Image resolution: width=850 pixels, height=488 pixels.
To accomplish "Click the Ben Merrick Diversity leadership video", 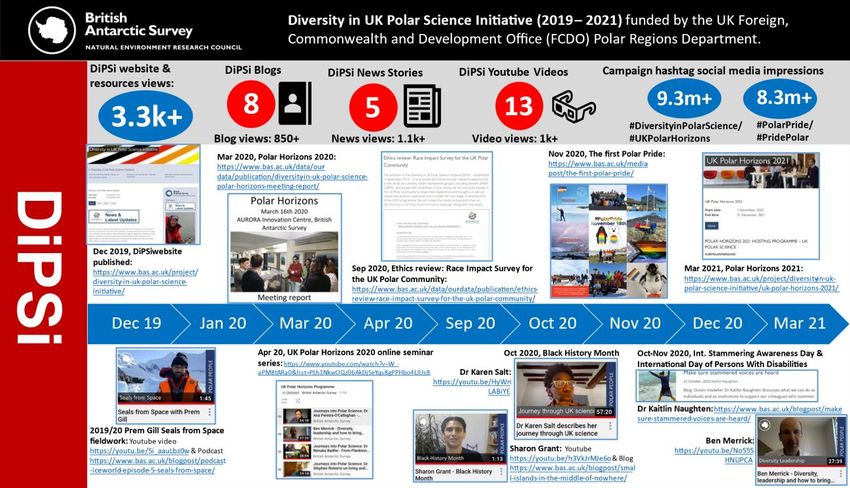I will tap(801, 450).
